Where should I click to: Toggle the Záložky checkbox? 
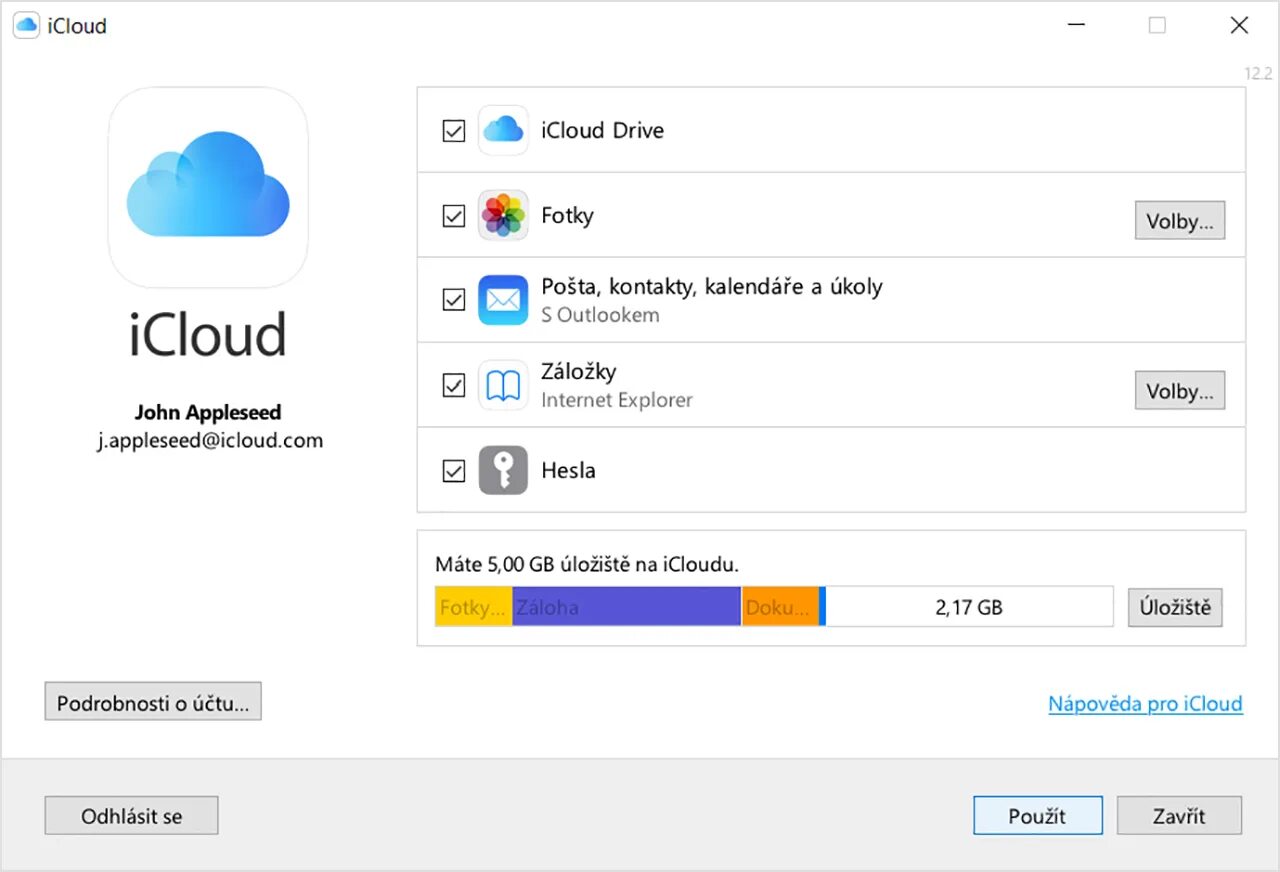(454, 386)
